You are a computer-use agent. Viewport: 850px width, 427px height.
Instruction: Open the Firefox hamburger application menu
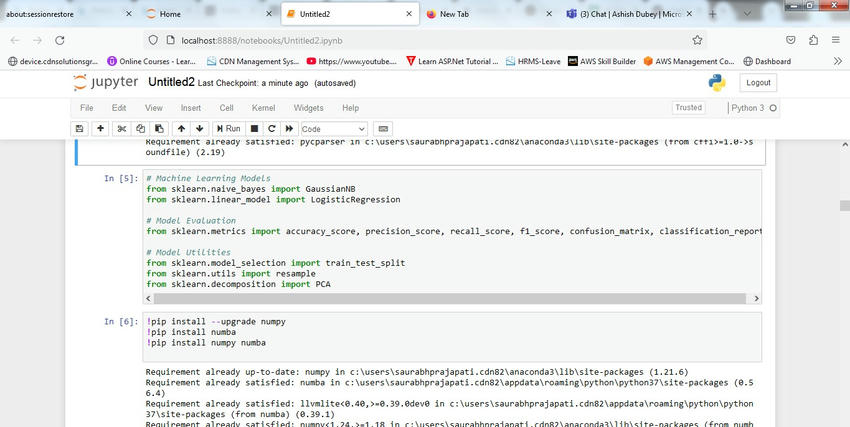click(836, 40)
